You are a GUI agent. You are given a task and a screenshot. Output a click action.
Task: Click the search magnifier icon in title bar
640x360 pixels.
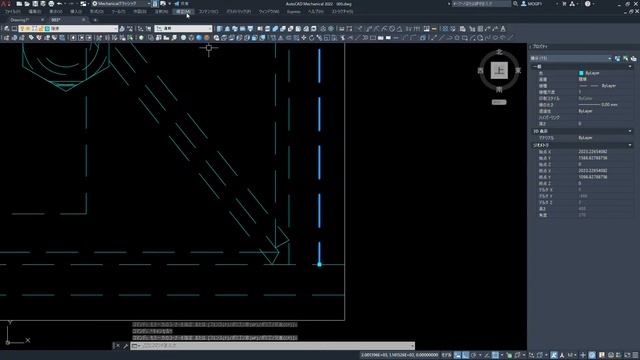(516, 4)
